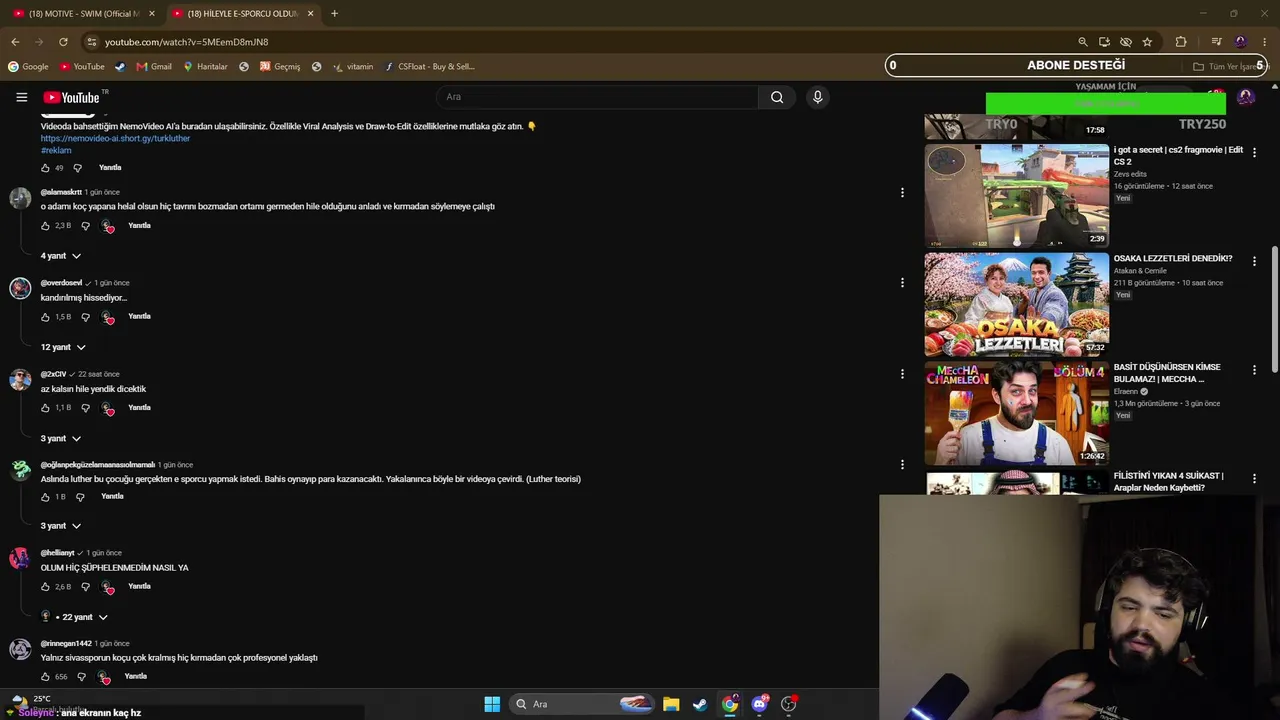Open the Google bookmark
Image resolution: width=1280 pixels, height=720 pixels.
[x=28, y=67]
